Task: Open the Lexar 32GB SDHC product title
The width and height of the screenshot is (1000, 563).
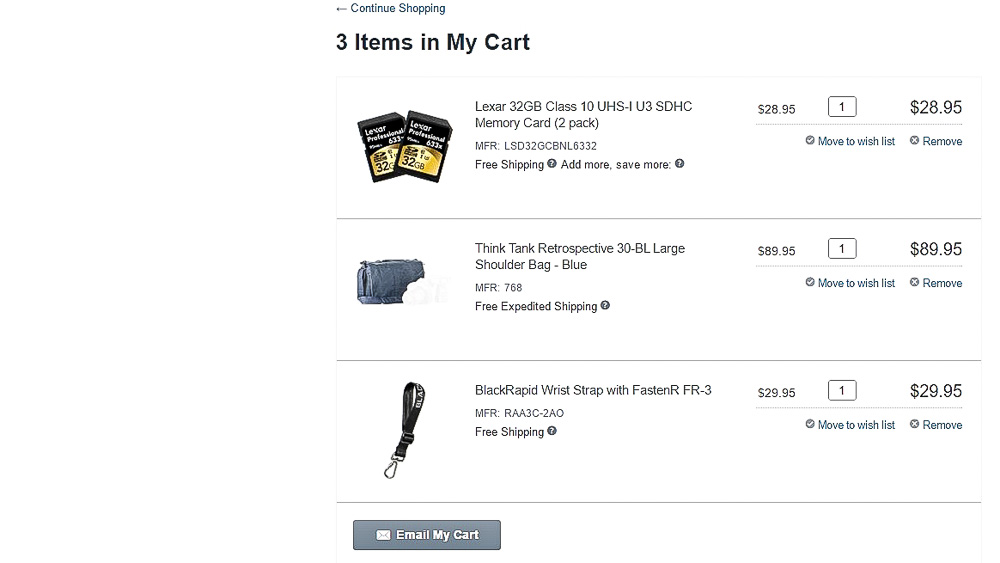Action: coord(583,115)
